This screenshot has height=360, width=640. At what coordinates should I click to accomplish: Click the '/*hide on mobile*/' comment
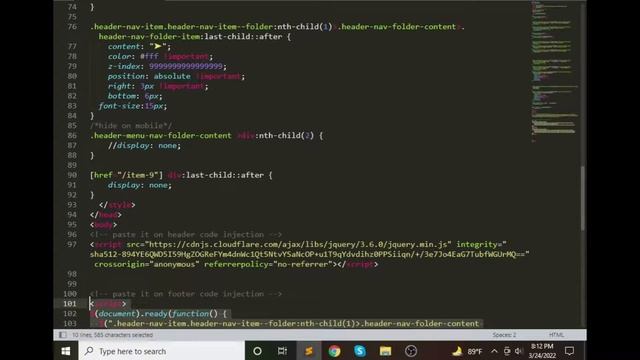tap(131, 126)
